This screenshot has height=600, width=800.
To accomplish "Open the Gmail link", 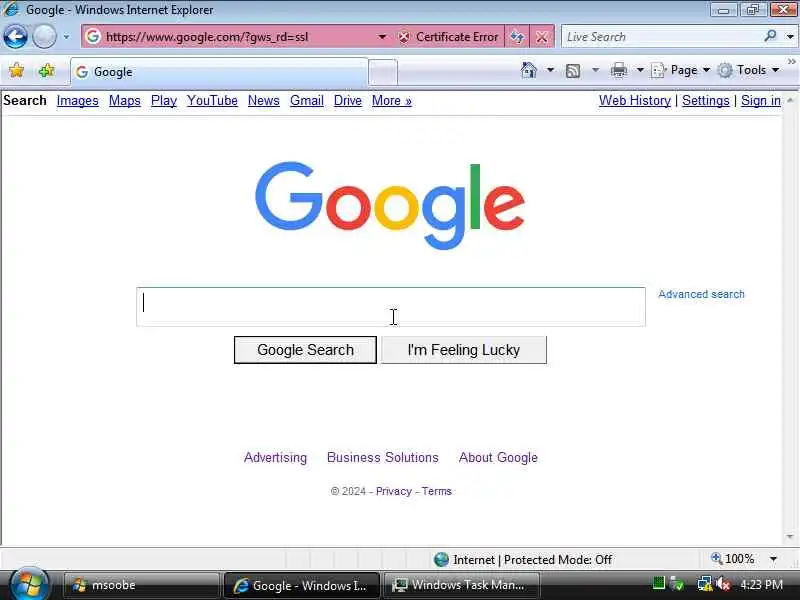I will pos(307,101).
